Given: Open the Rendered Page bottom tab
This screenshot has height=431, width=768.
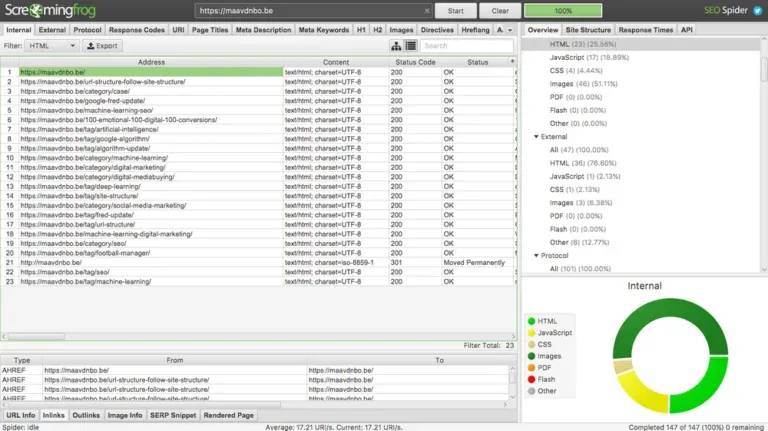Looking at the screenshot, I should [229, 415].
